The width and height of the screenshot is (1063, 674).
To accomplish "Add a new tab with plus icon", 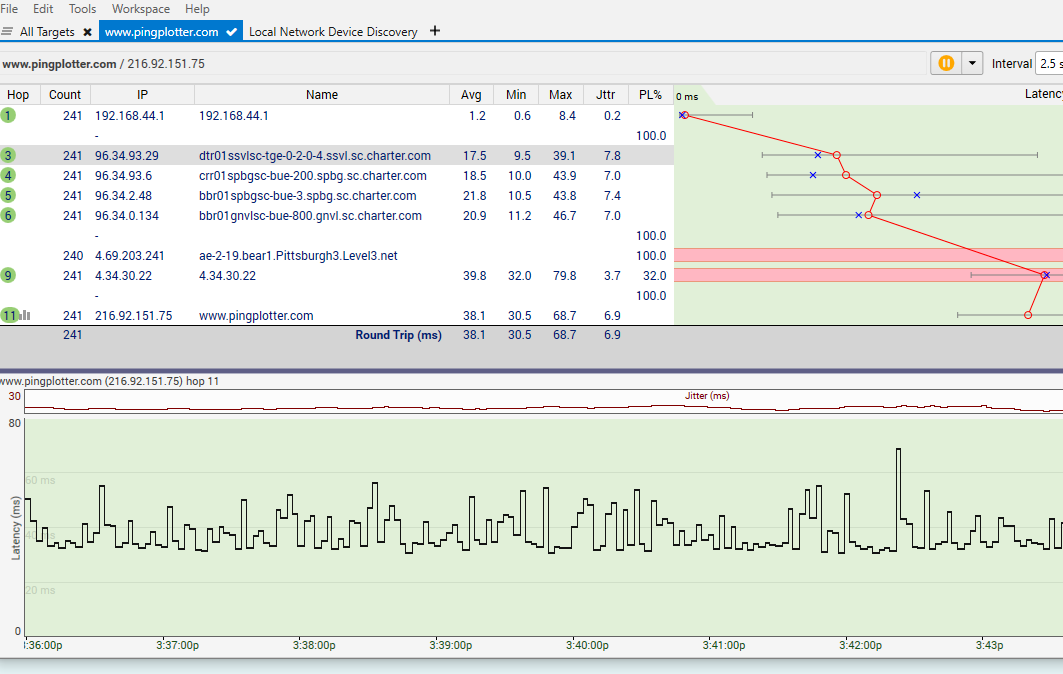I will (434, 31).
